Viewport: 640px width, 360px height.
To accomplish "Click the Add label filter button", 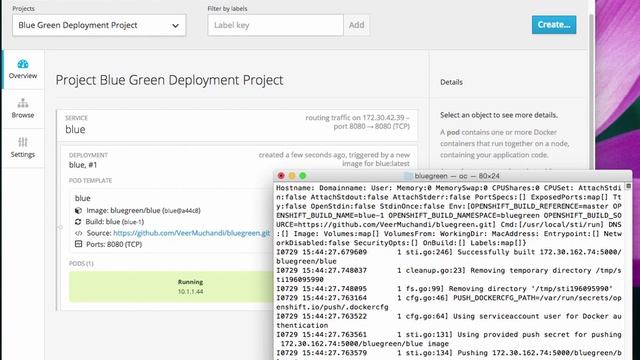I will click(x=356, y=25).
